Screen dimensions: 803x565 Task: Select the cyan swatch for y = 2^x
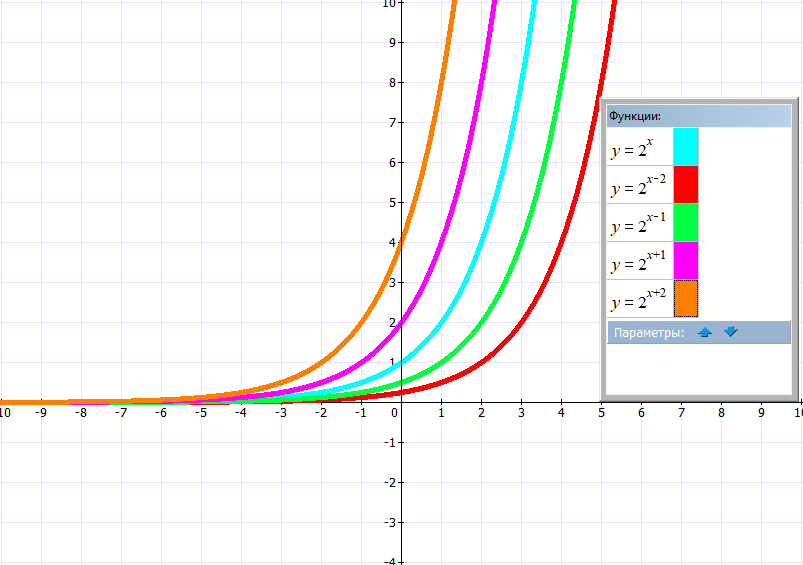tap(686, 146)
